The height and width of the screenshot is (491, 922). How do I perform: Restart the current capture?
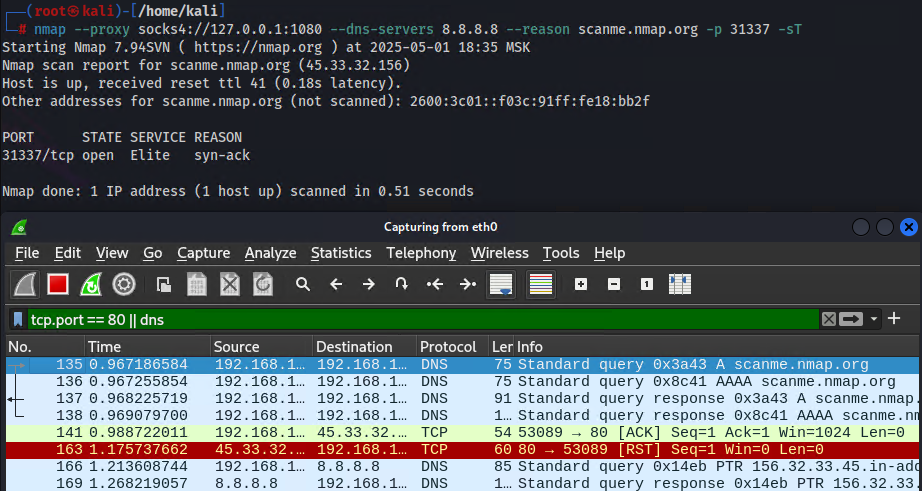(x=91, y=284)
